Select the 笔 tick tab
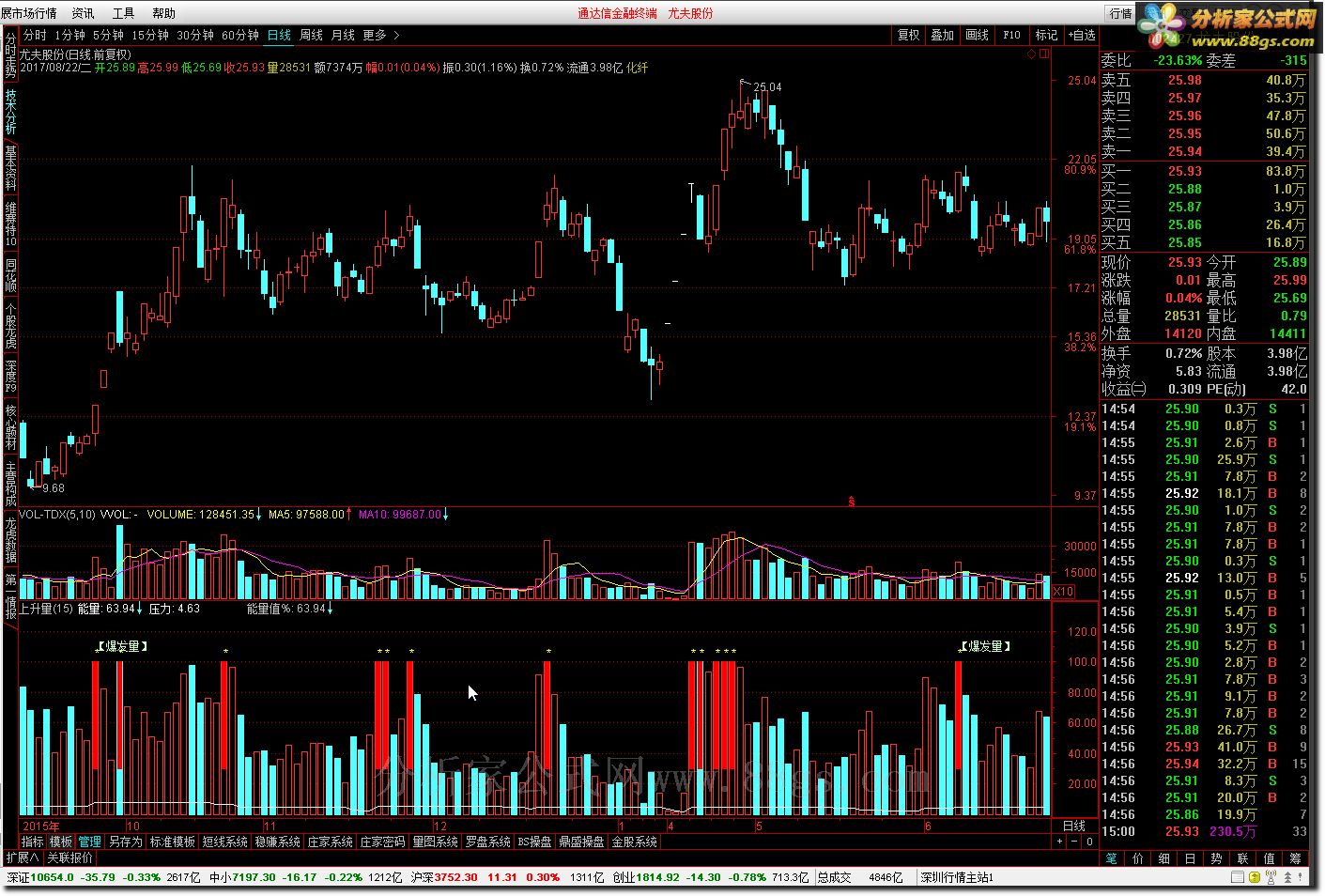 point(1112,858)
